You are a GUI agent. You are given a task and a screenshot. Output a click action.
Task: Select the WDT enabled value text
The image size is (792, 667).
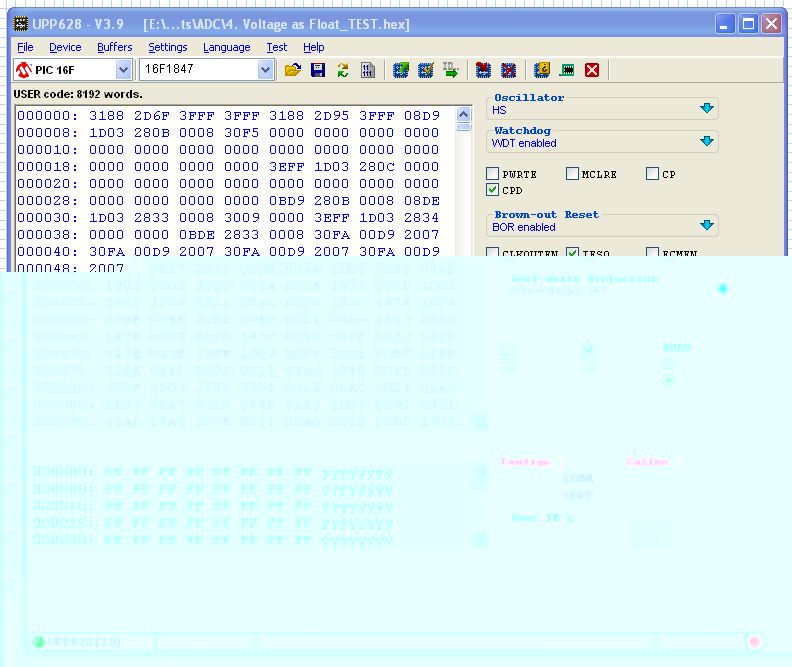click(524, 143)
